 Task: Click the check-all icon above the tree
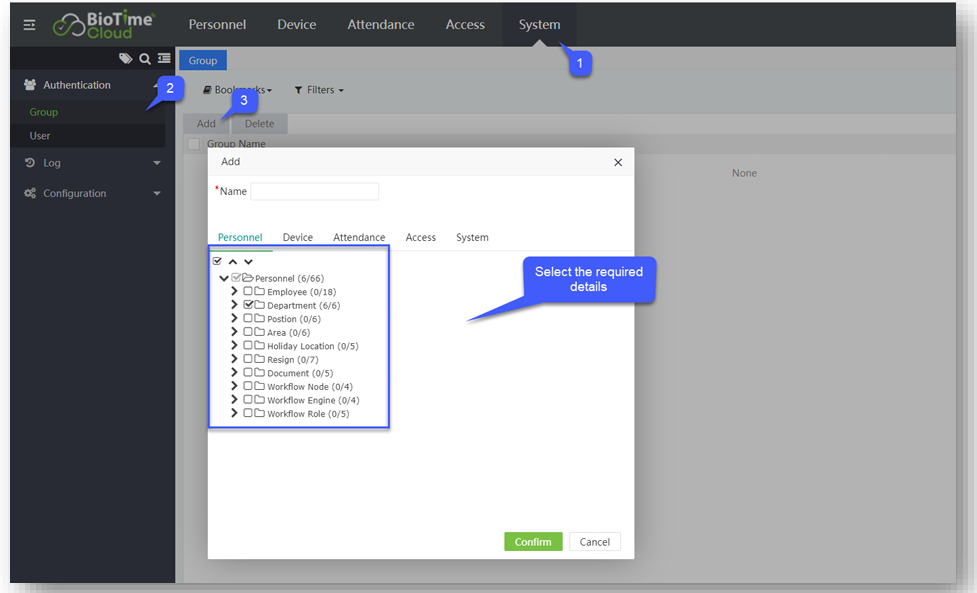click(218, 261)
